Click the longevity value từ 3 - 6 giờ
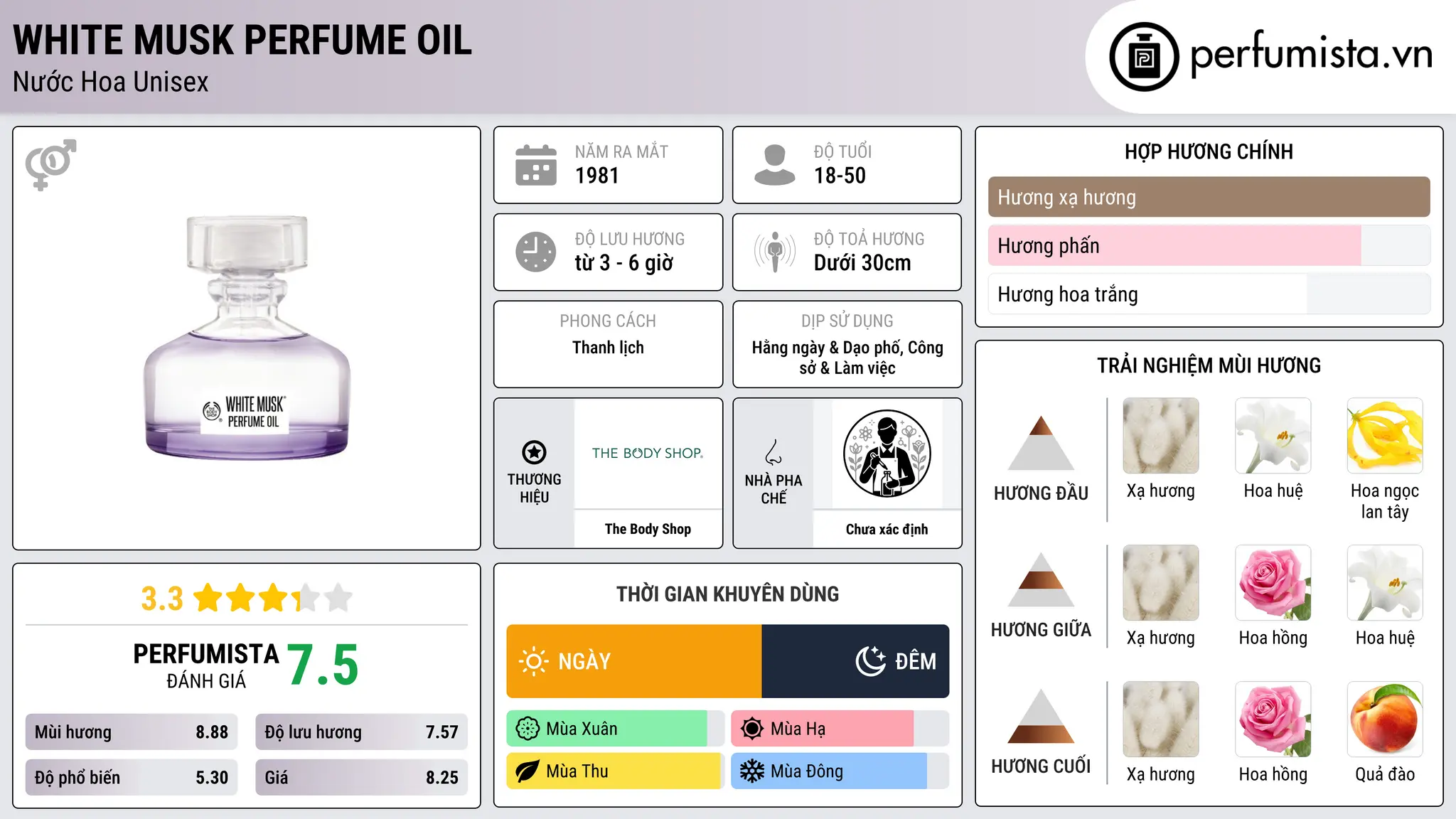This screenshot has width=1456, height=819. click(624, 263)
